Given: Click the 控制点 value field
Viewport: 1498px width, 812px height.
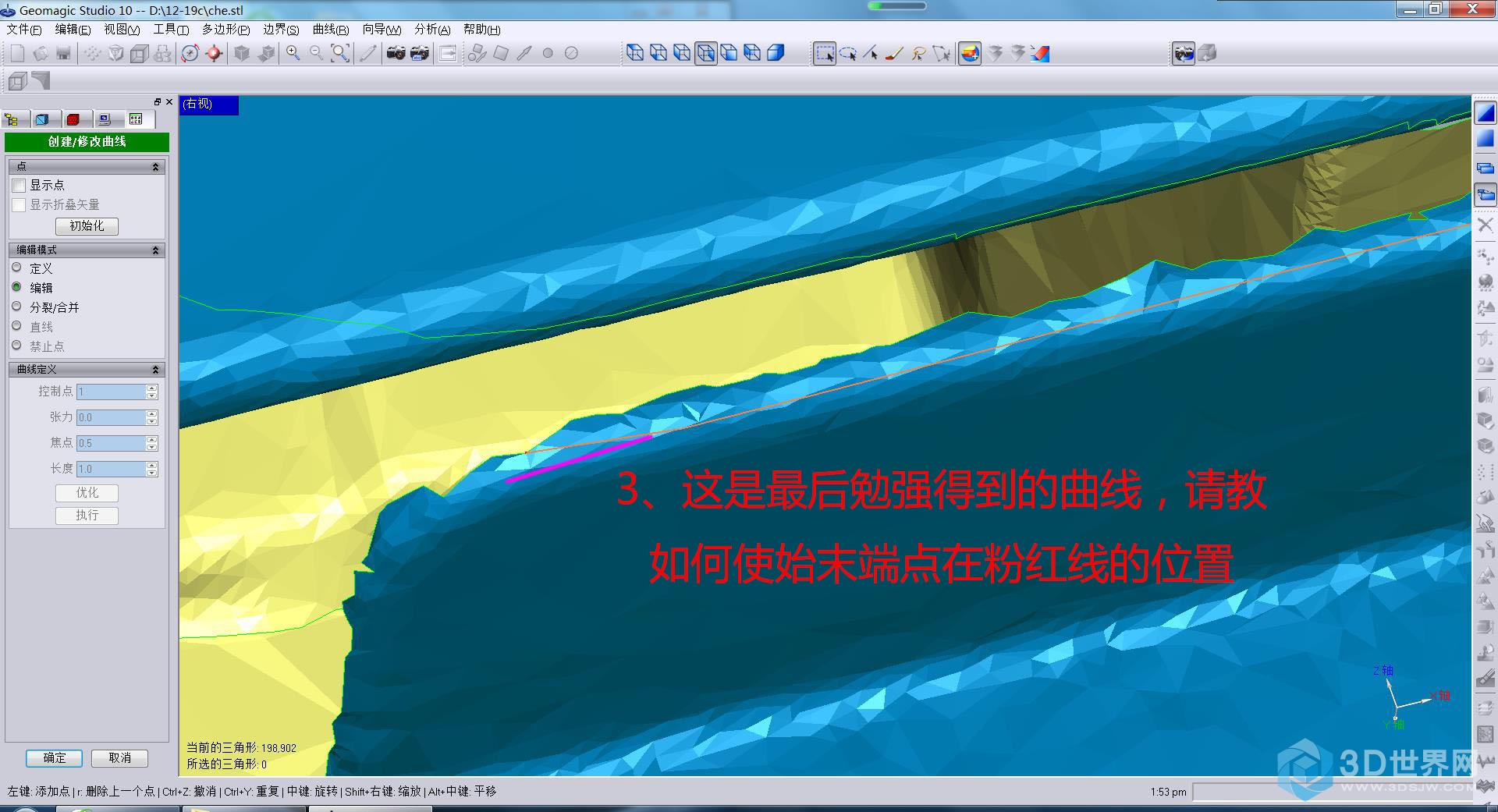Looking at the screenshot, I should [x=111, y=392].
